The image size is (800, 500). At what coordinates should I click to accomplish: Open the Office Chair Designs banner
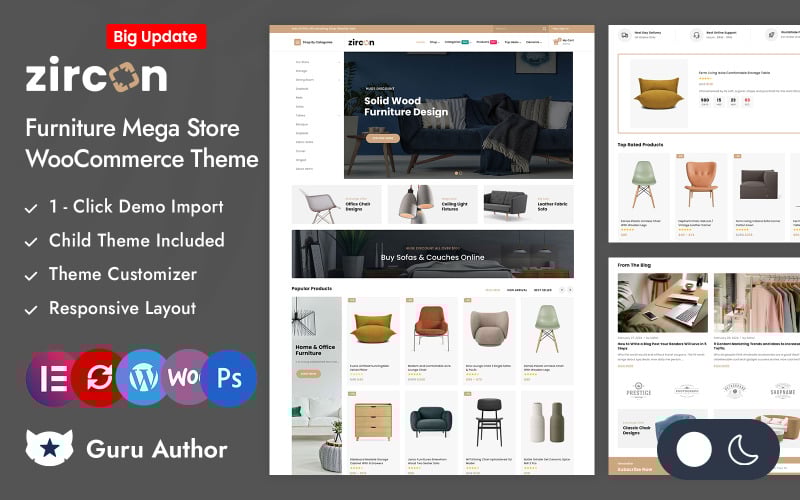(x=336, y=205)
